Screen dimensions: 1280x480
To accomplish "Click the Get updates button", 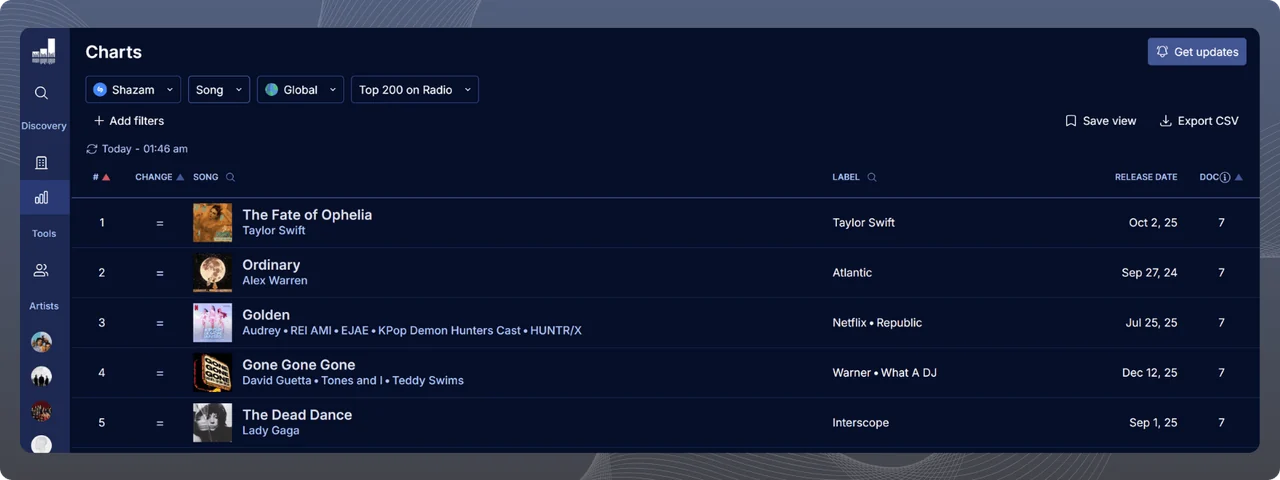I will pyautogui.click(x=1197, y=52).
